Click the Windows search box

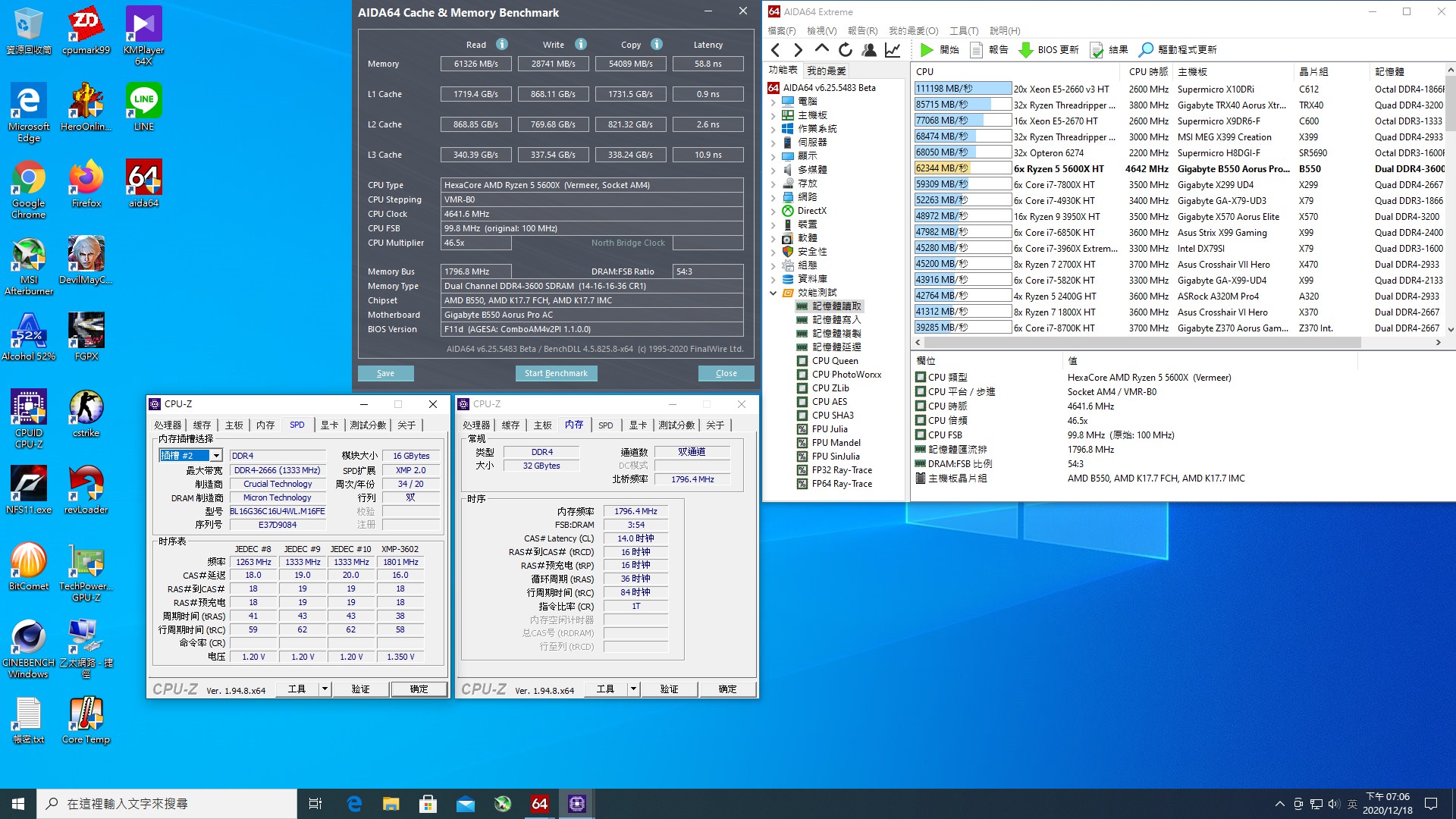point(167,804)
